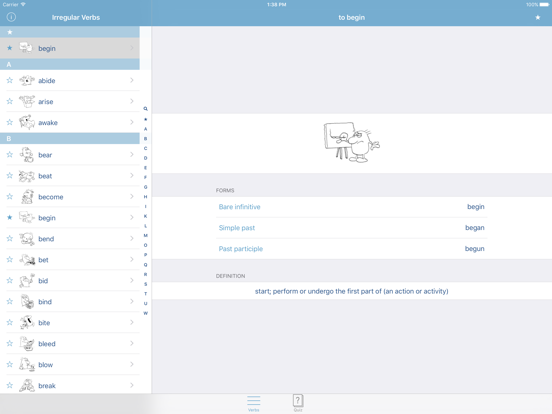Click the Bare infinitive form row

(352, 207)
